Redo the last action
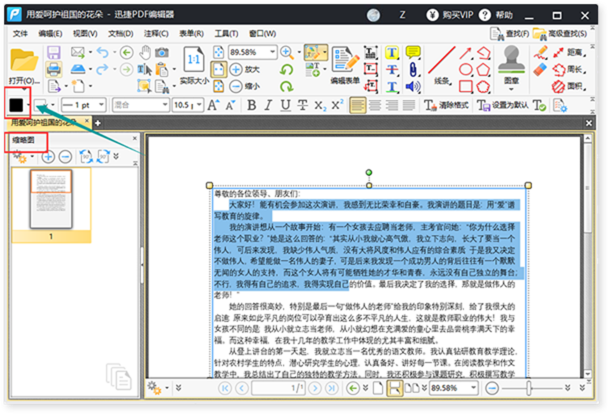 (102, 70)
